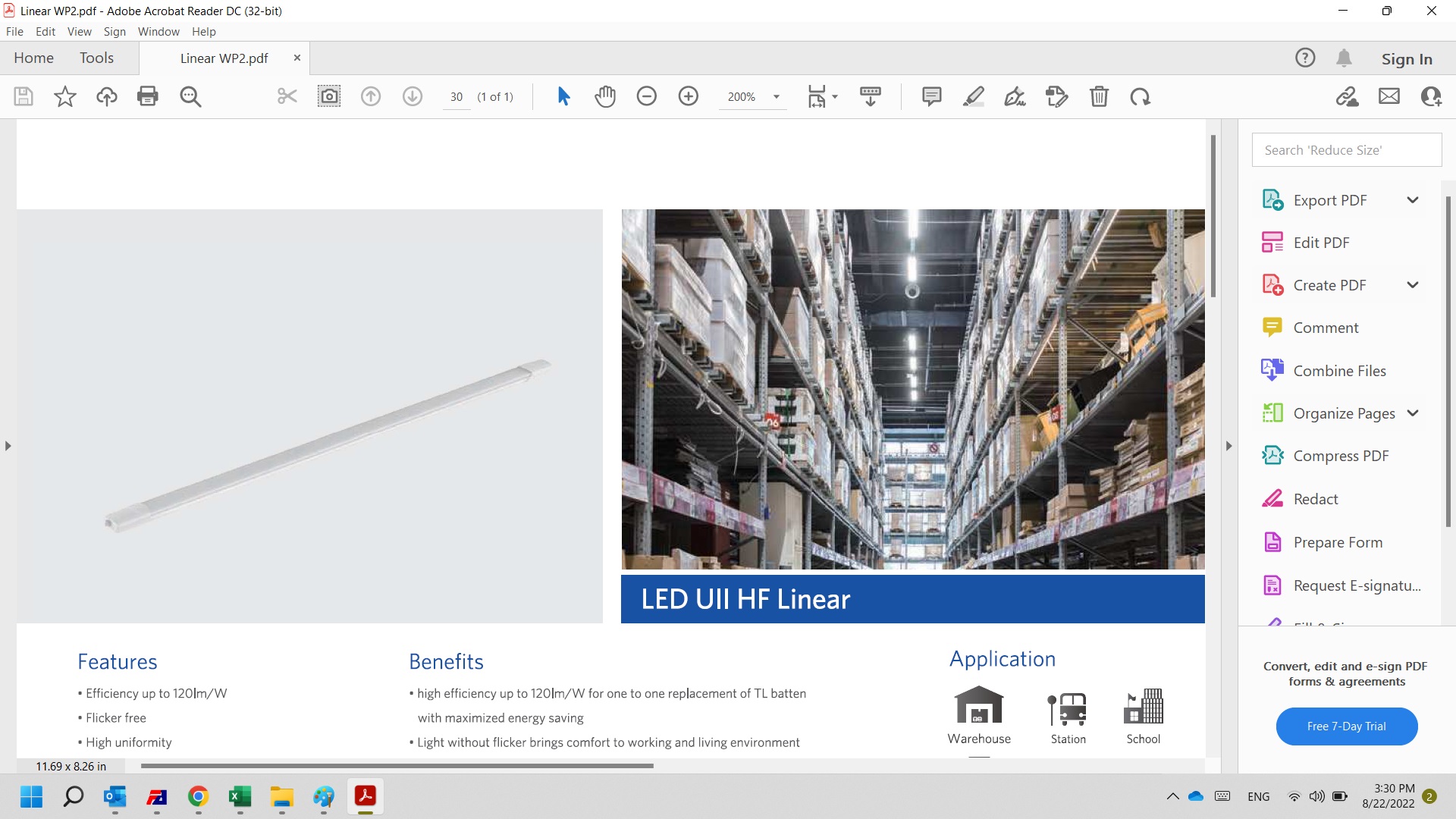Open Google Chrome from taskbar
This screenshot has height=819, width=1456.
[x=198, y=796]
